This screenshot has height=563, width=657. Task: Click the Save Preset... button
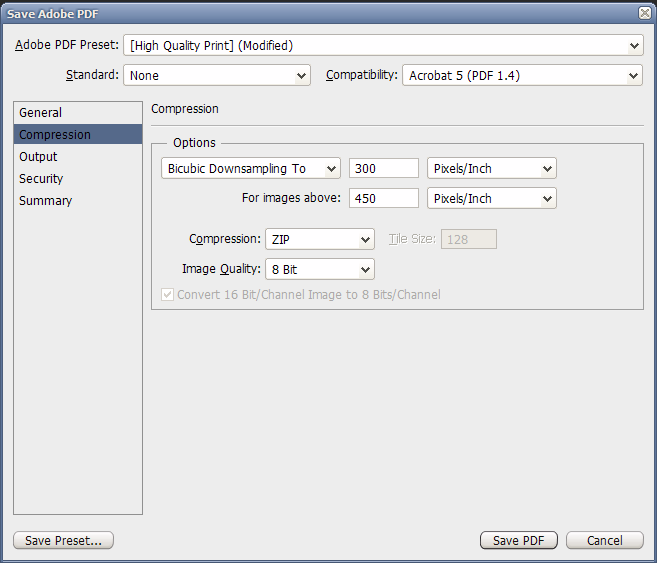coord(63,540)
